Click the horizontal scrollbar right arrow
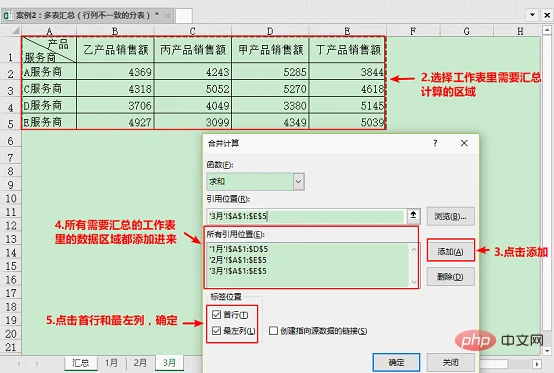Viewport: 554px width, 373px height. (x=537, y=364)
